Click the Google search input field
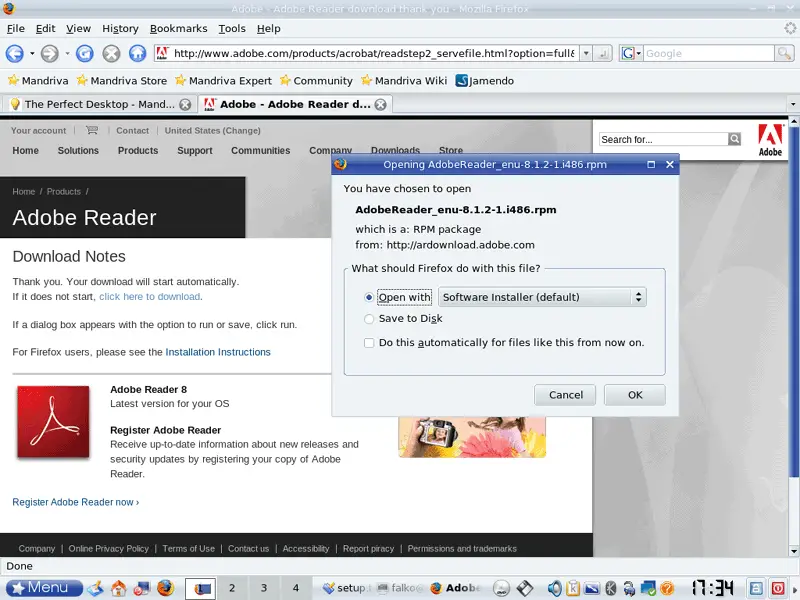Viewport: 800px width, 600px height. (x=709, y=53)
